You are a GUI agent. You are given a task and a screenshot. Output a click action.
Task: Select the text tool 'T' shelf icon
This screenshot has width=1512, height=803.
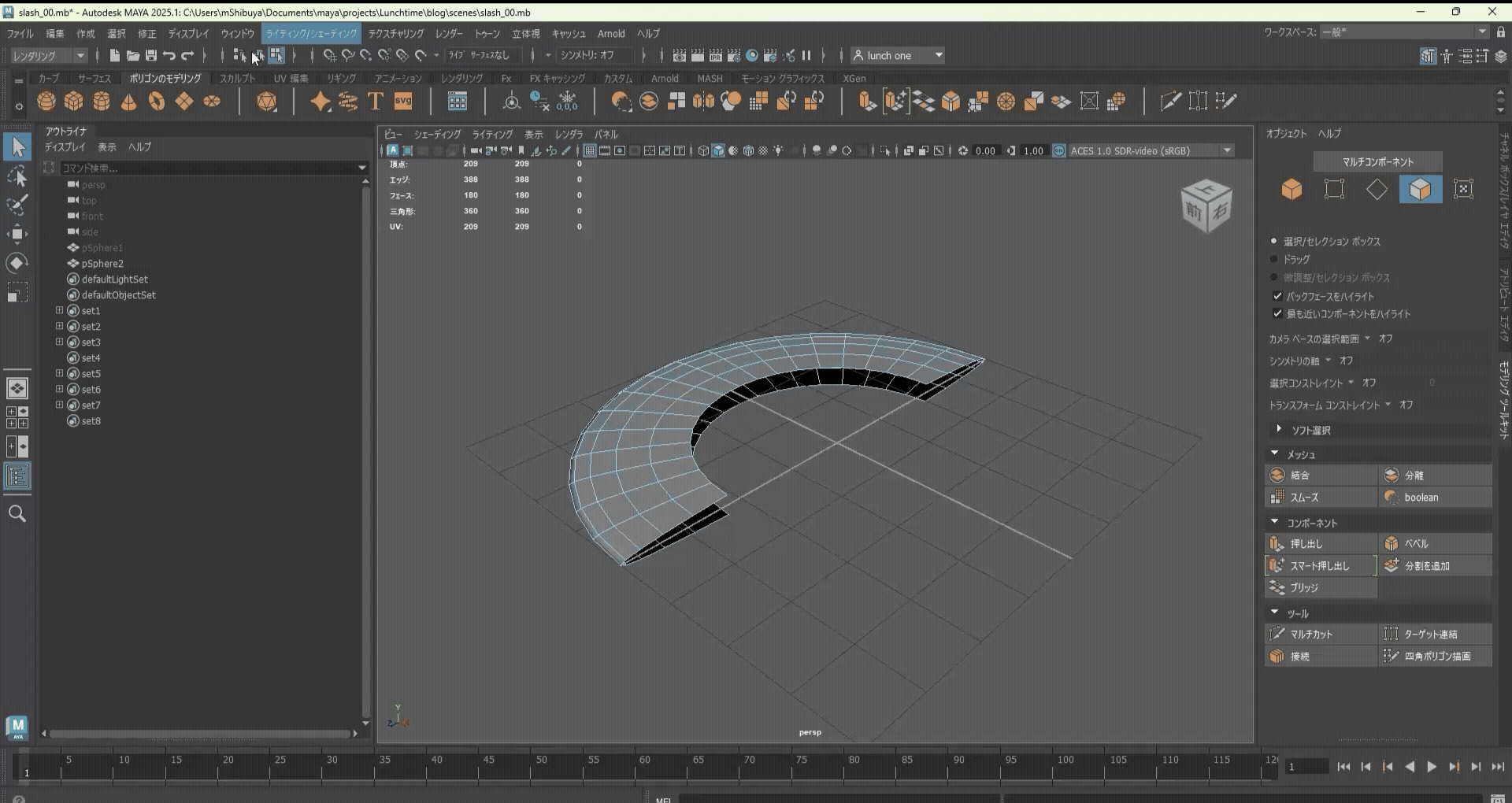[376, 102]
